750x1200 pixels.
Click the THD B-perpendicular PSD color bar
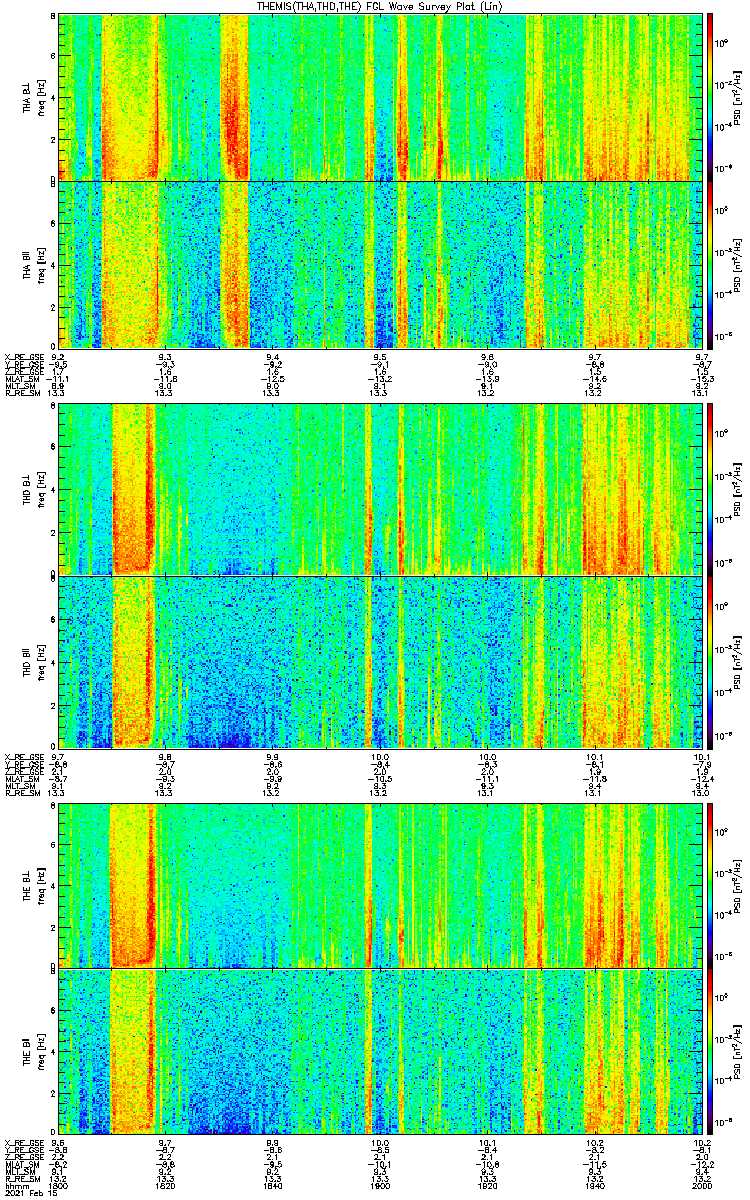(709, 489)
